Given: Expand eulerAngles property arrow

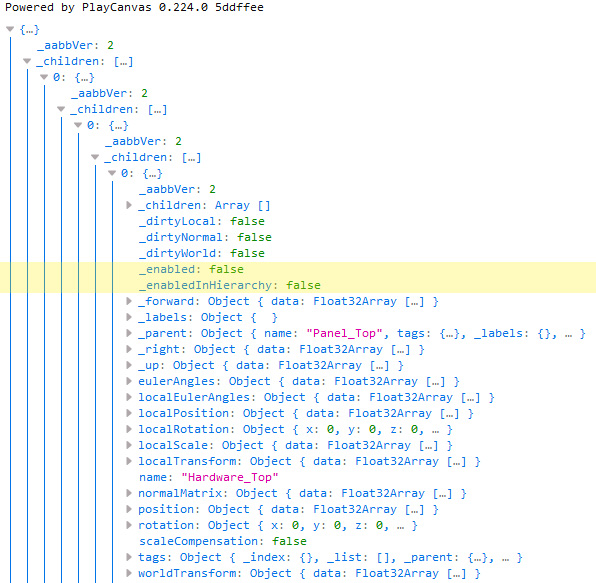Looking at the screenshot, I should pos(129,381).
